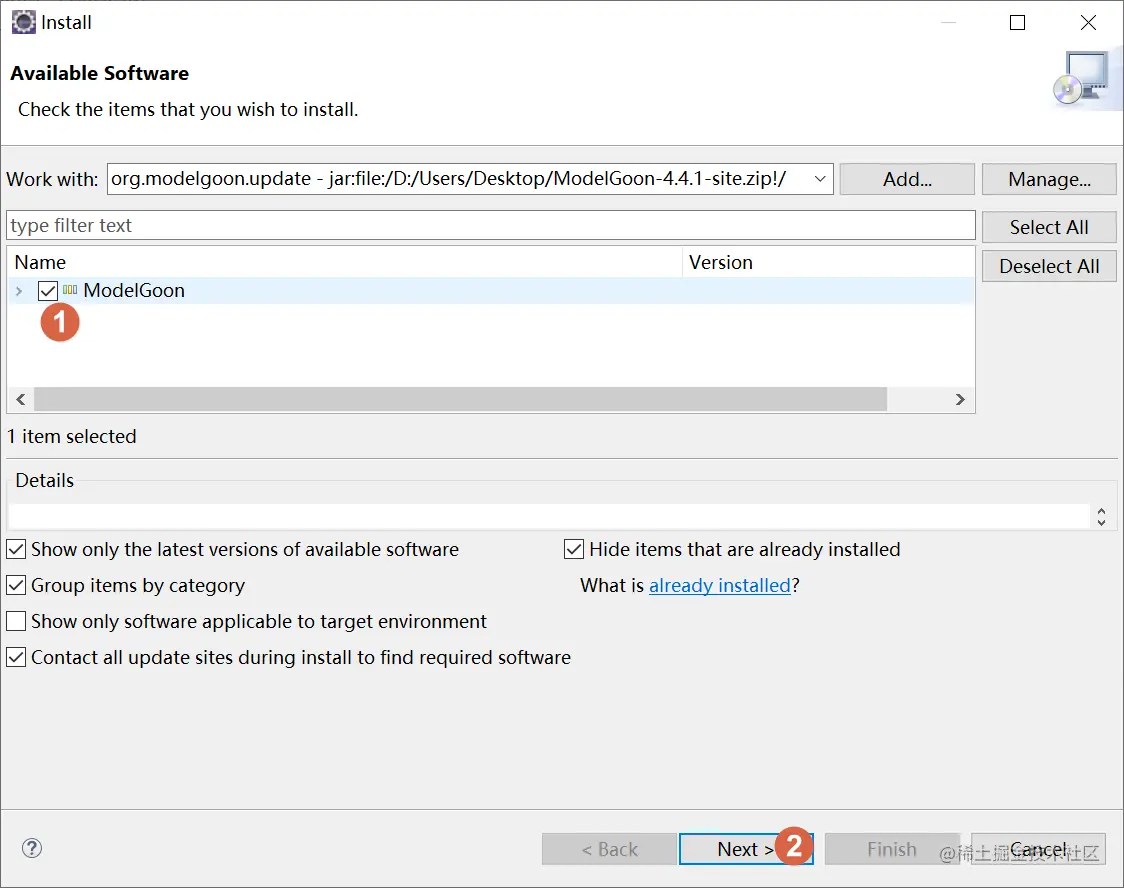Click Deselect All button

(x=1049, y=266)
